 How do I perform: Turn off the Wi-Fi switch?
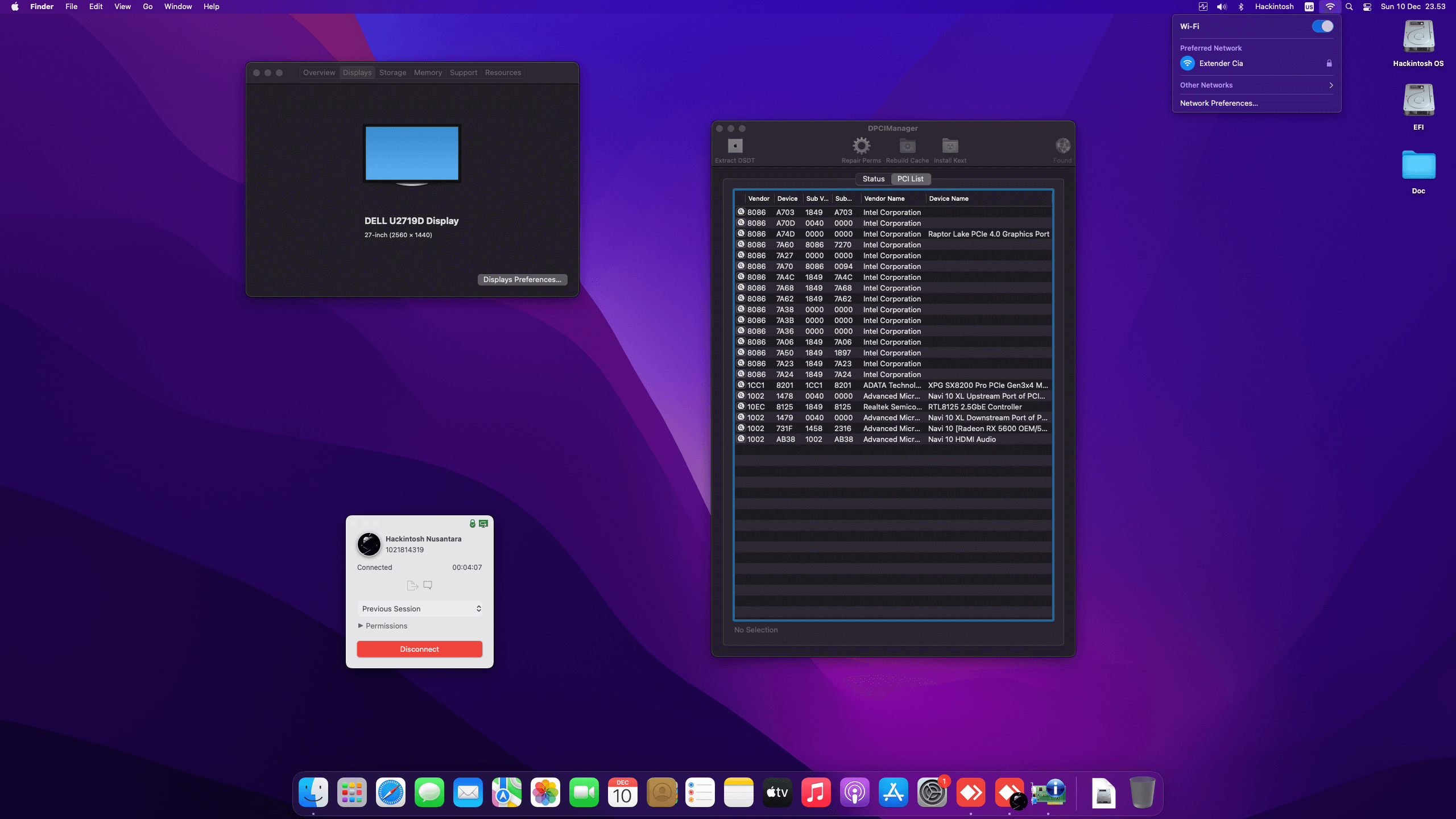pyautogui.click(x=1322, y=26)
